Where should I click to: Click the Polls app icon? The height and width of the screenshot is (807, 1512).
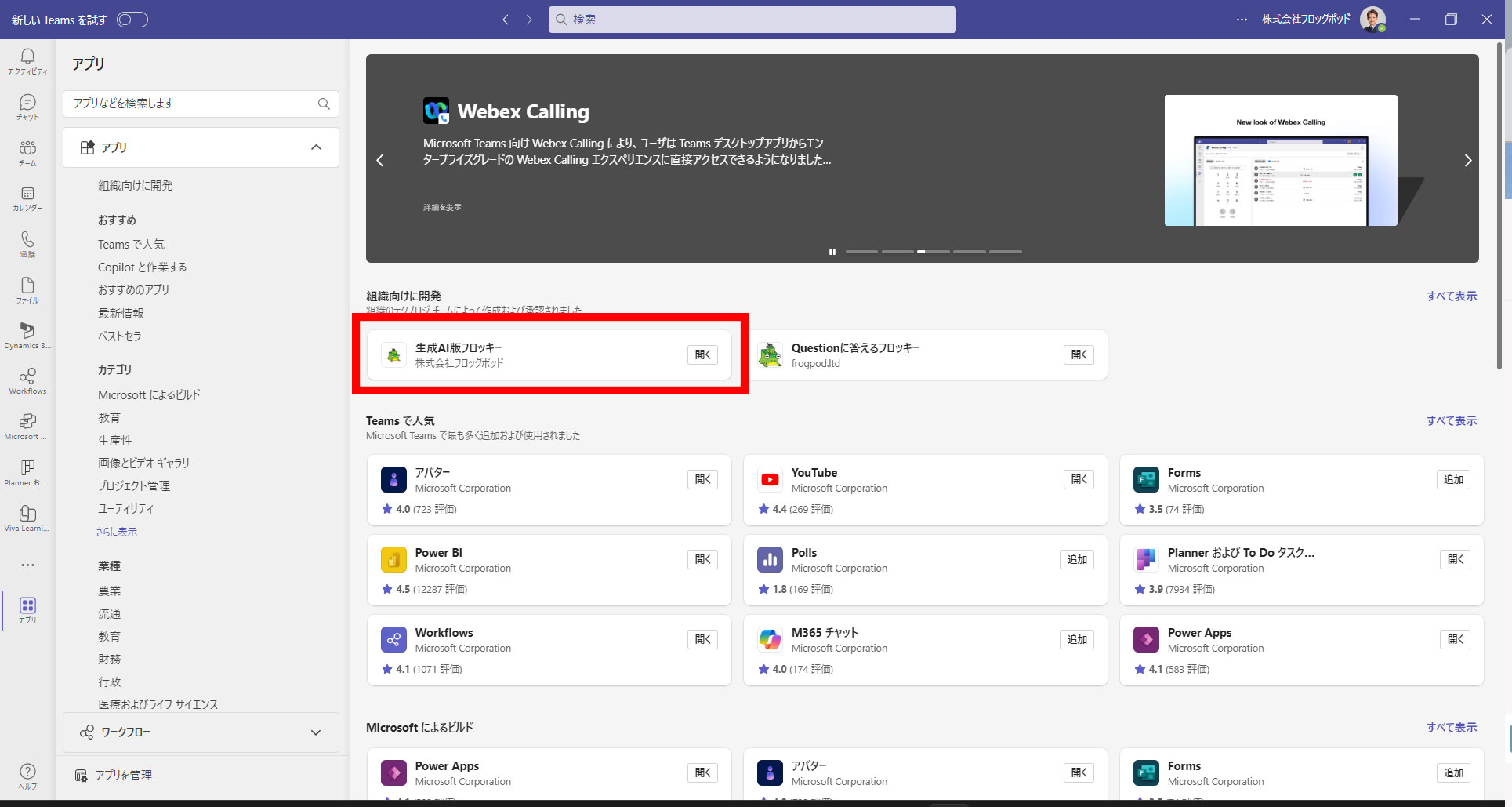click(x=770, y=560)
